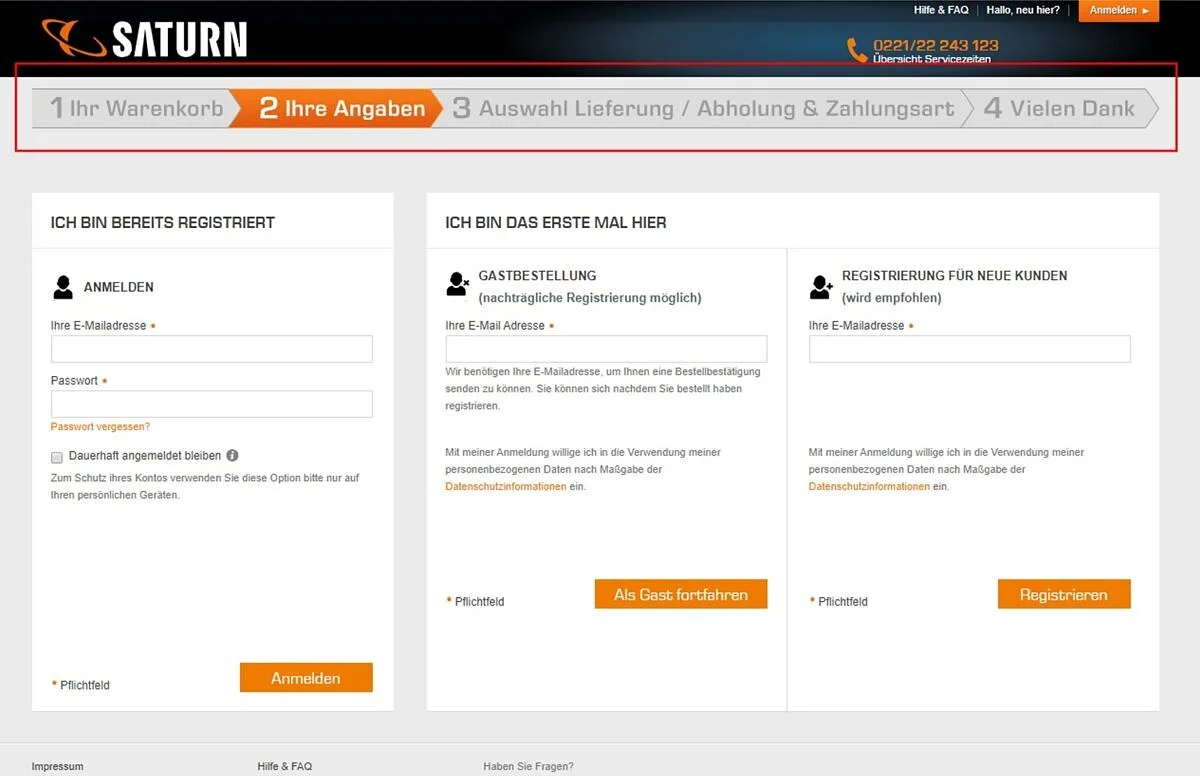
Task: Click the Anmelden button in the login form
Action: 306,678
